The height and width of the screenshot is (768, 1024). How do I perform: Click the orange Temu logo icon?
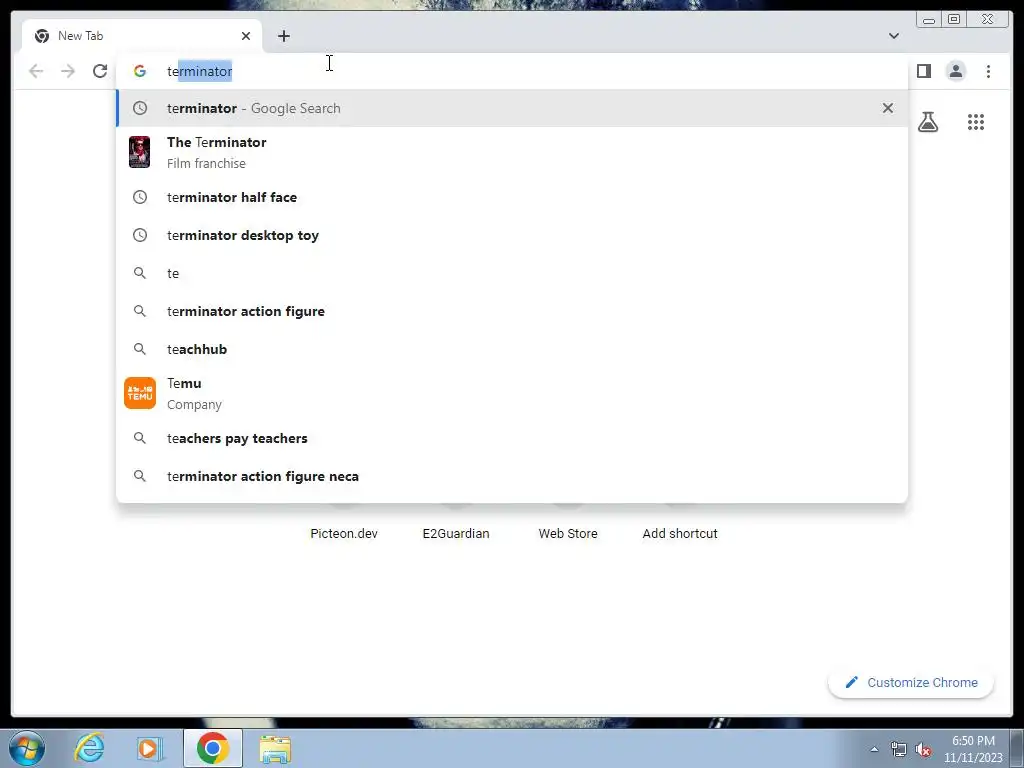140,393
